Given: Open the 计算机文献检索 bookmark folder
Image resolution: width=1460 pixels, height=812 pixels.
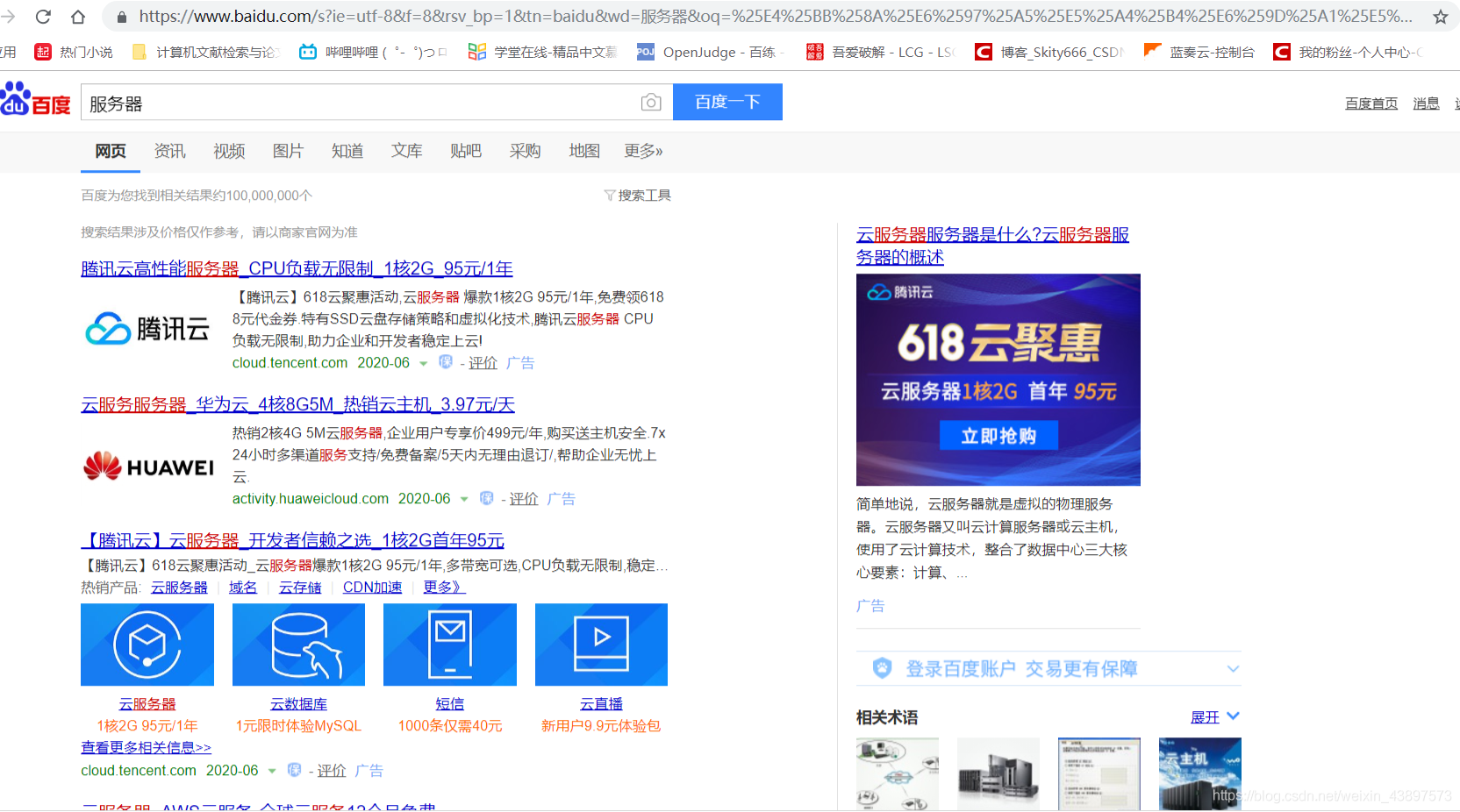Looking at the screenshot, I should (x=205, y=53).
